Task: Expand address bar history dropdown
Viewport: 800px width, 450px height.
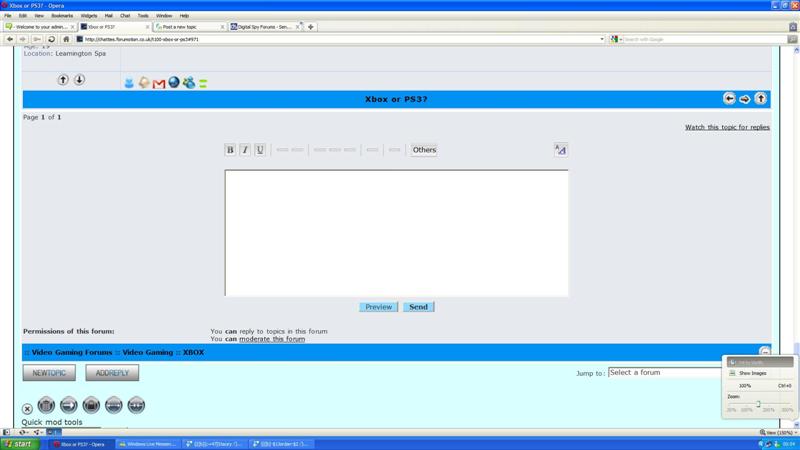Action: 602,39
